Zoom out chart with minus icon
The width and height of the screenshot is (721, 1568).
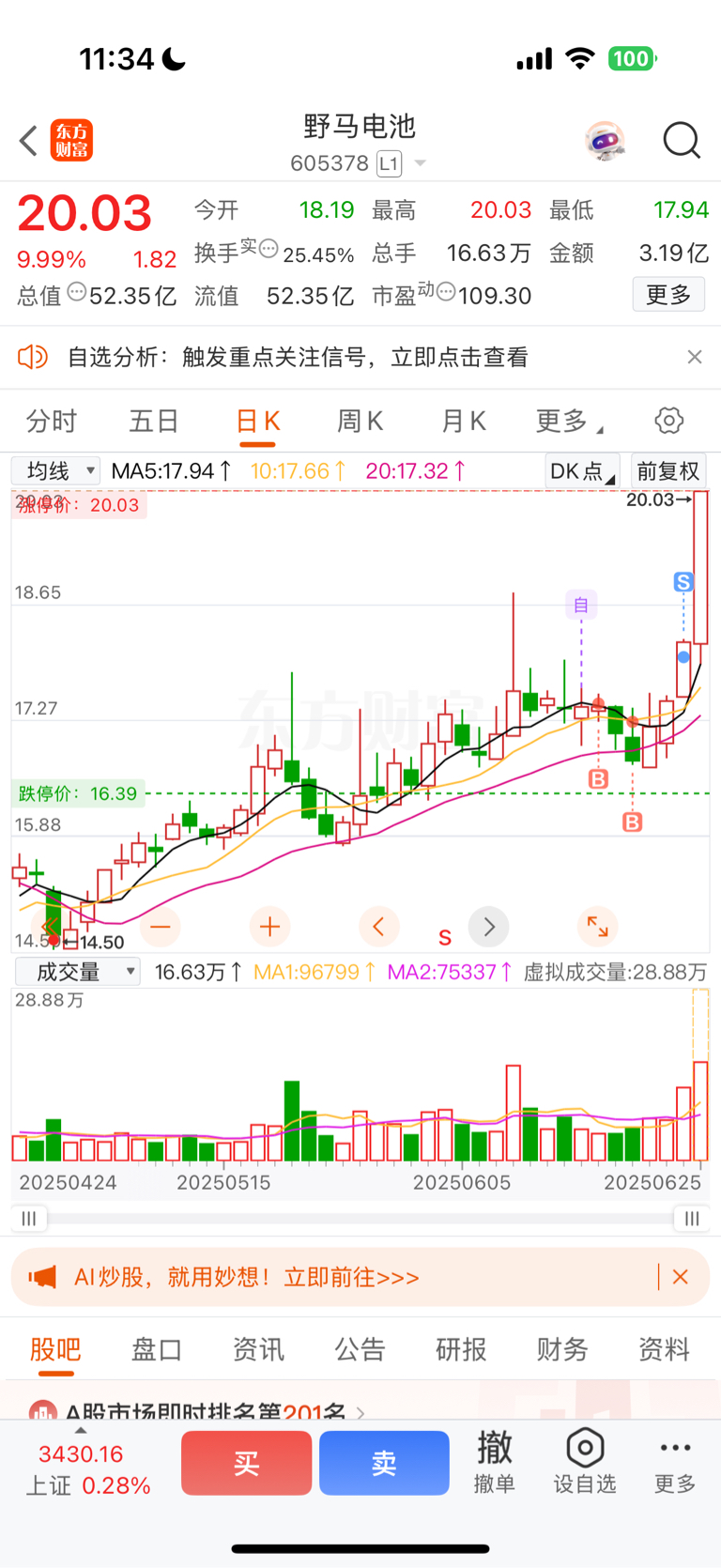161,927
